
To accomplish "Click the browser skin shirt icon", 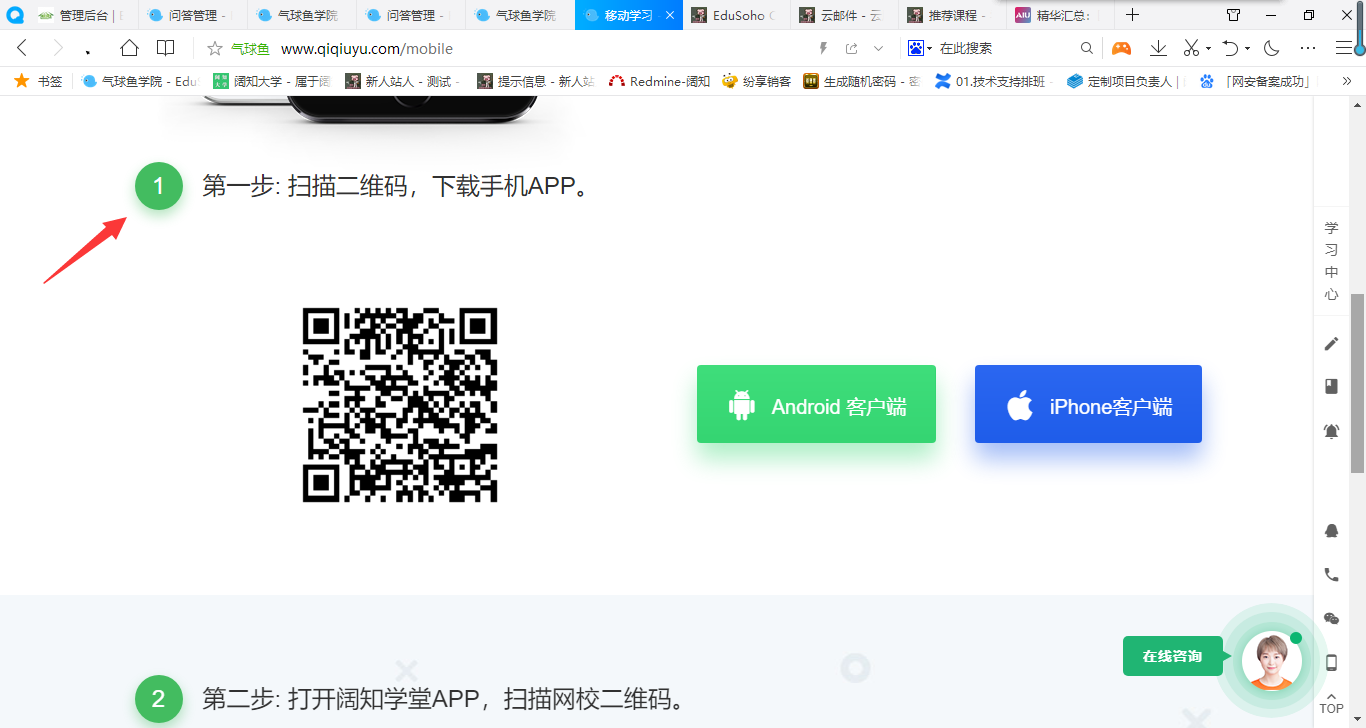I will 1233,15.
